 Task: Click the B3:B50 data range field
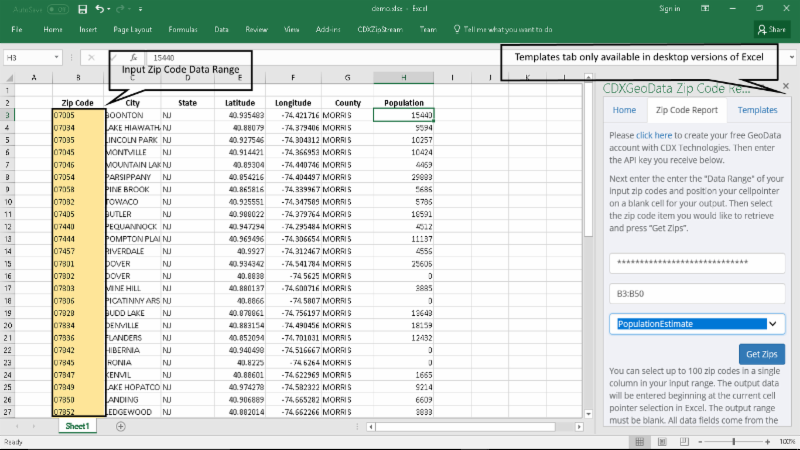pyautogui.click(x=697, y=294)
